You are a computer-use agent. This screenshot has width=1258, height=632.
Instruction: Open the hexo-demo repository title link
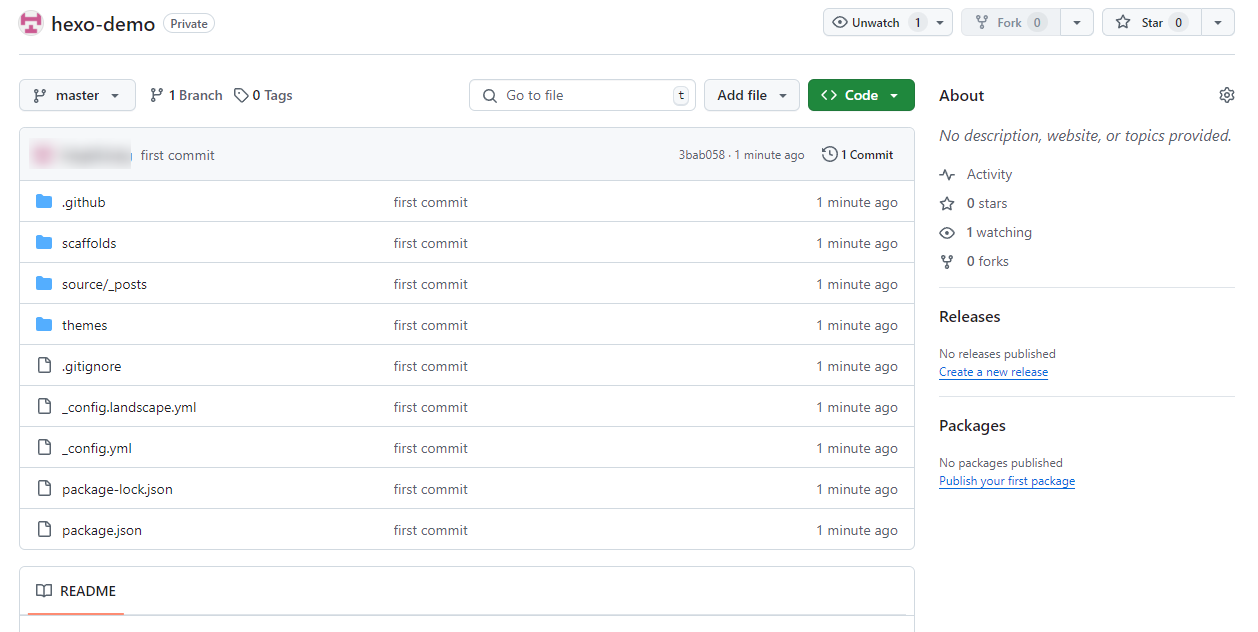(x=103, y=24)
